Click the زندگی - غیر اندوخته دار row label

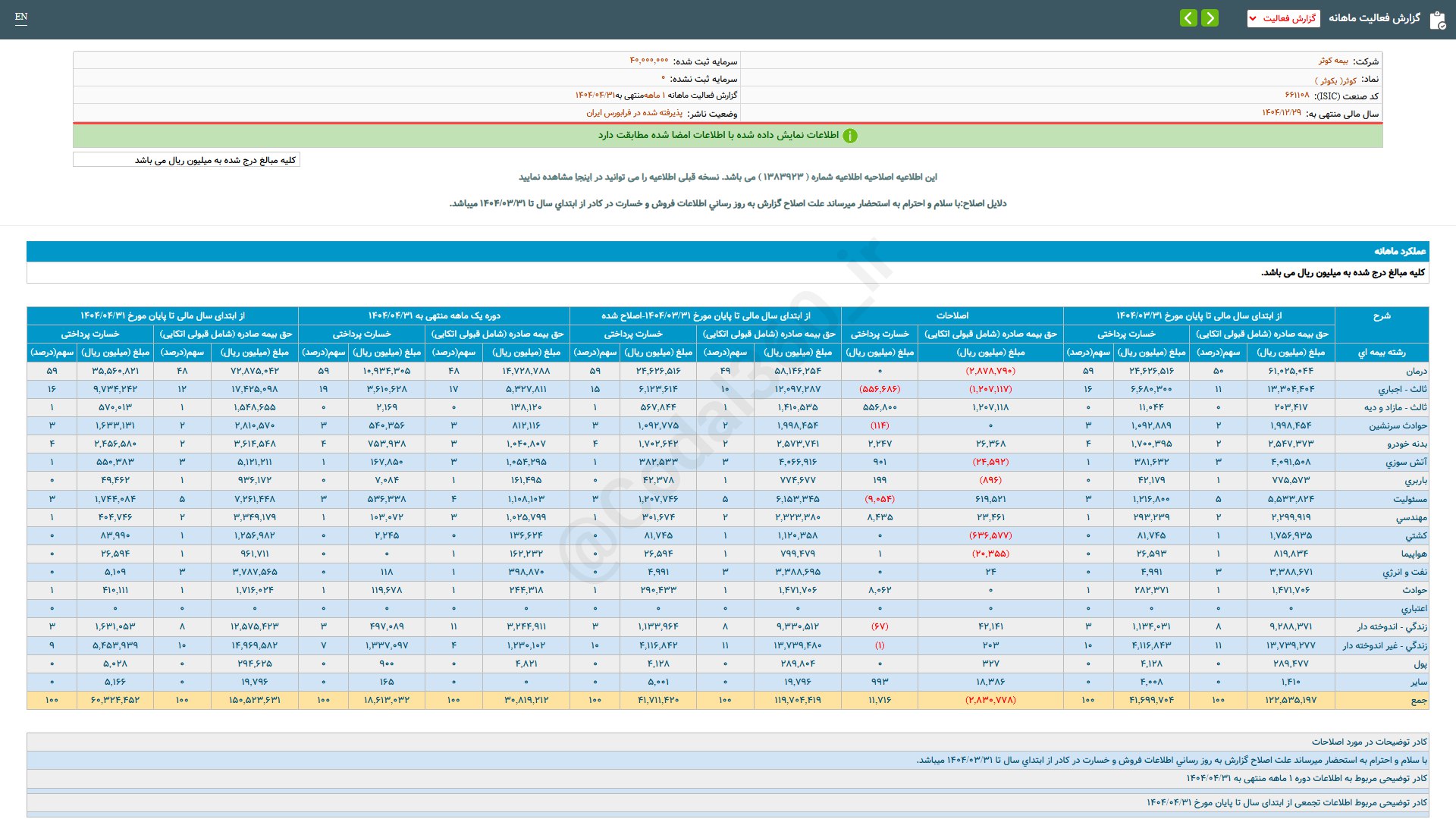1385,646
